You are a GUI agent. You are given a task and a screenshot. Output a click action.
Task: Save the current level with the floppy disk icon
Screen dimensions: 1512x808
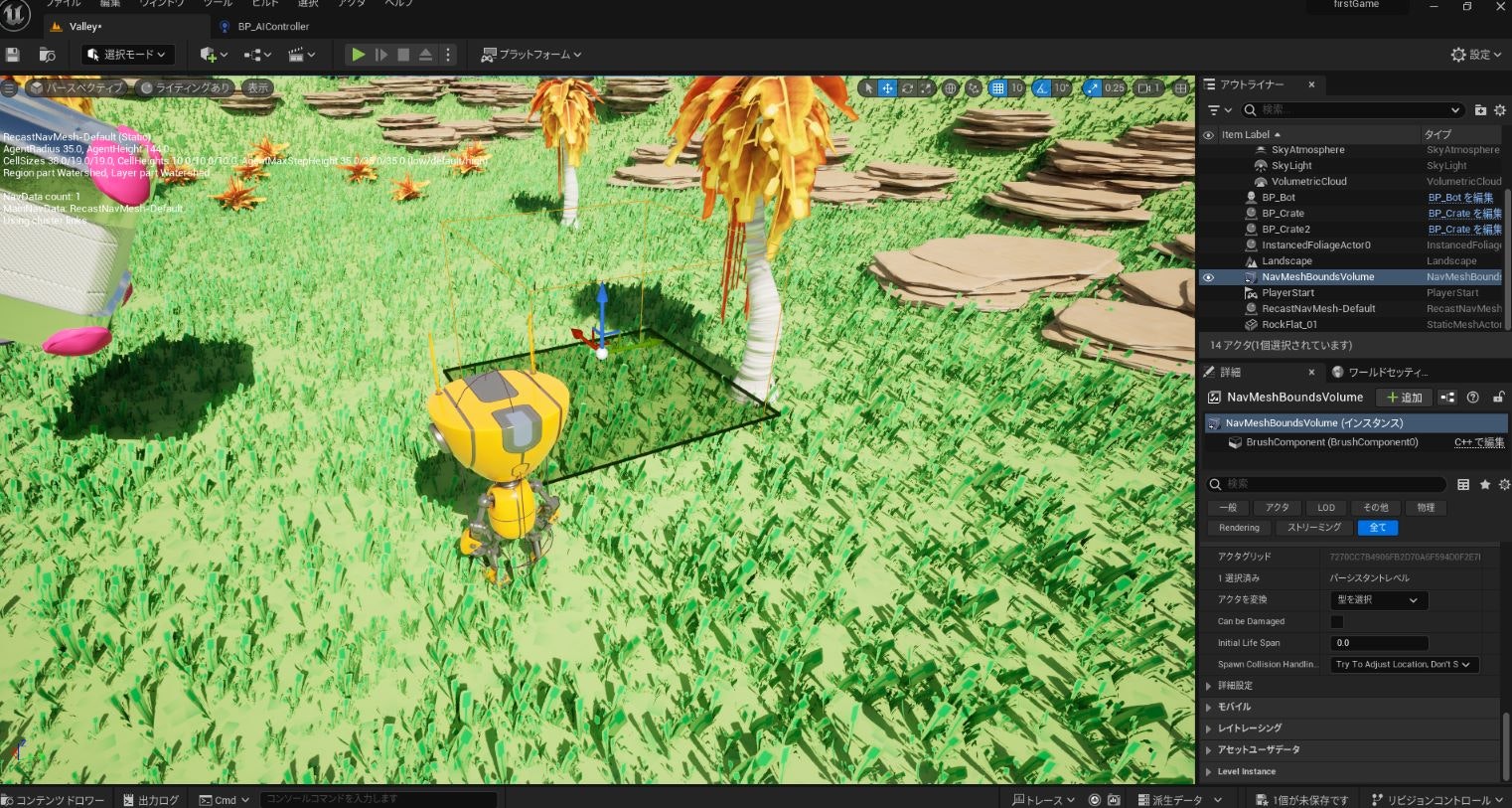click(x=13, y=55)
